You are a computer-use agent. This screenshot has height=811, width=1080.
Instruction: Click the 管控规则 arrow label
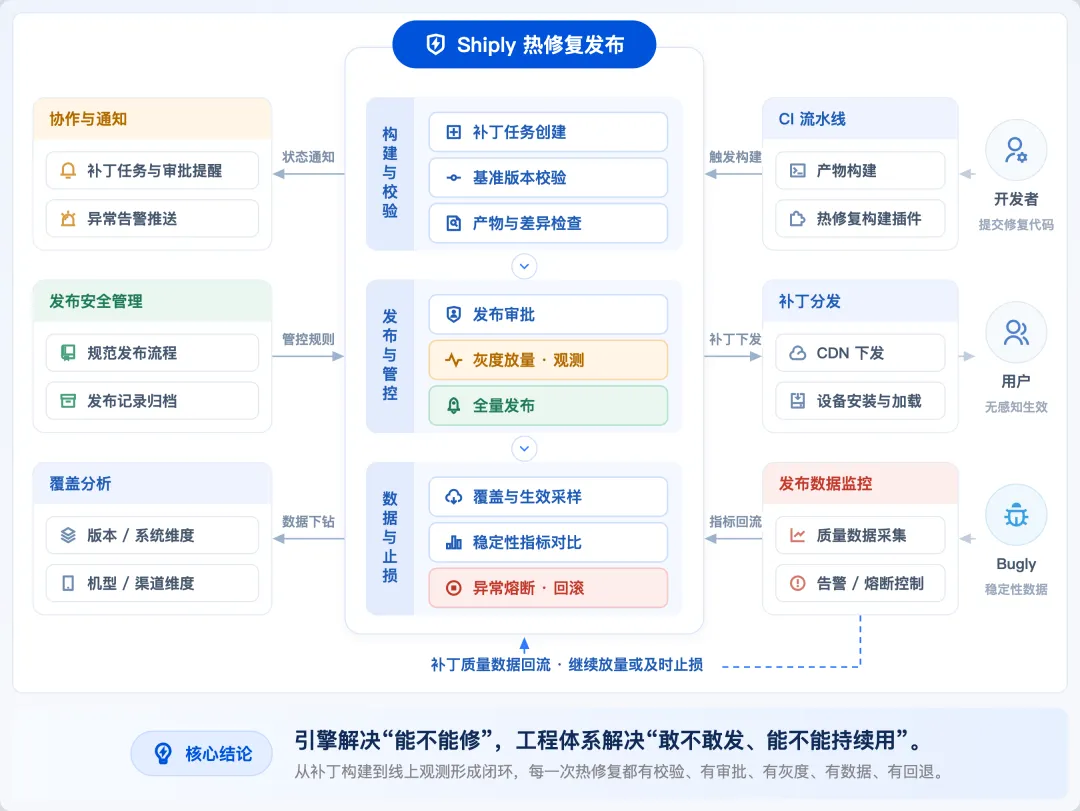pos(308,339)
